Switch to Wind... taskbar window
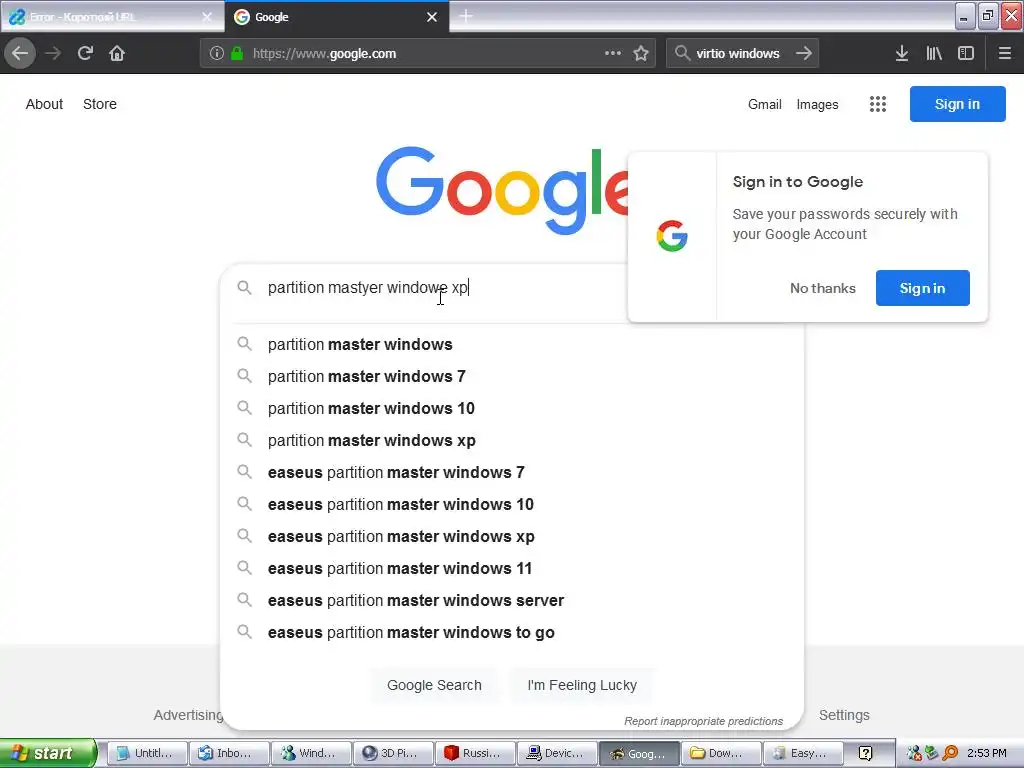This screenshot has width=1024, height=768. pos(311,753)
